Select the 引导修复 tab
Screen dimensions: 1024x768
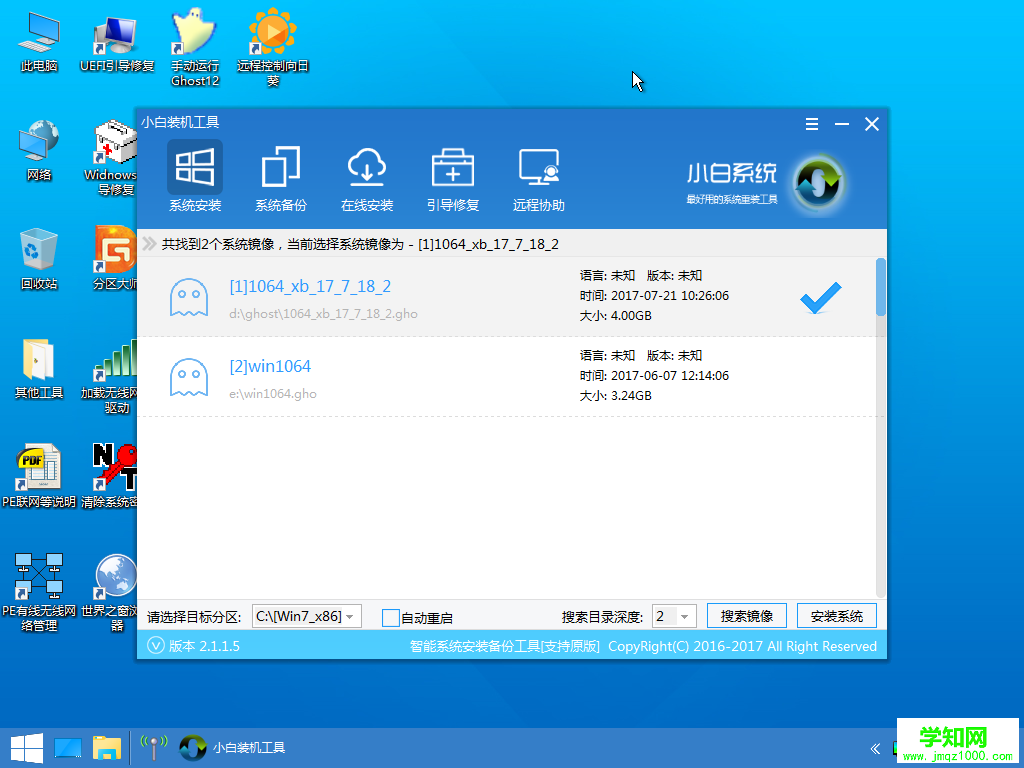point(453,179)
